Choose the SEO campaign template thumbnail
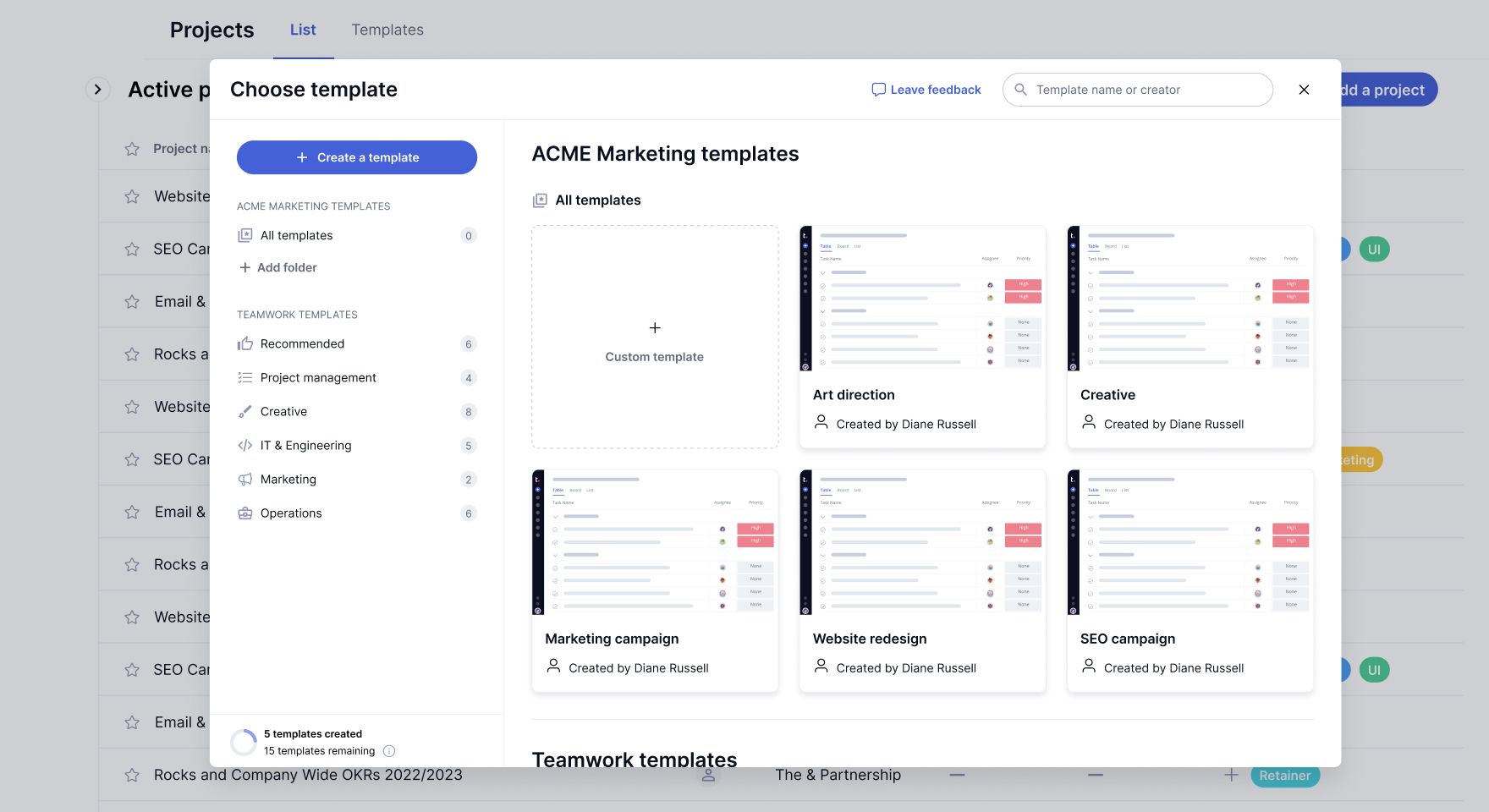The height and width of the screenshot is (812, 1489). coord(1190,542)
